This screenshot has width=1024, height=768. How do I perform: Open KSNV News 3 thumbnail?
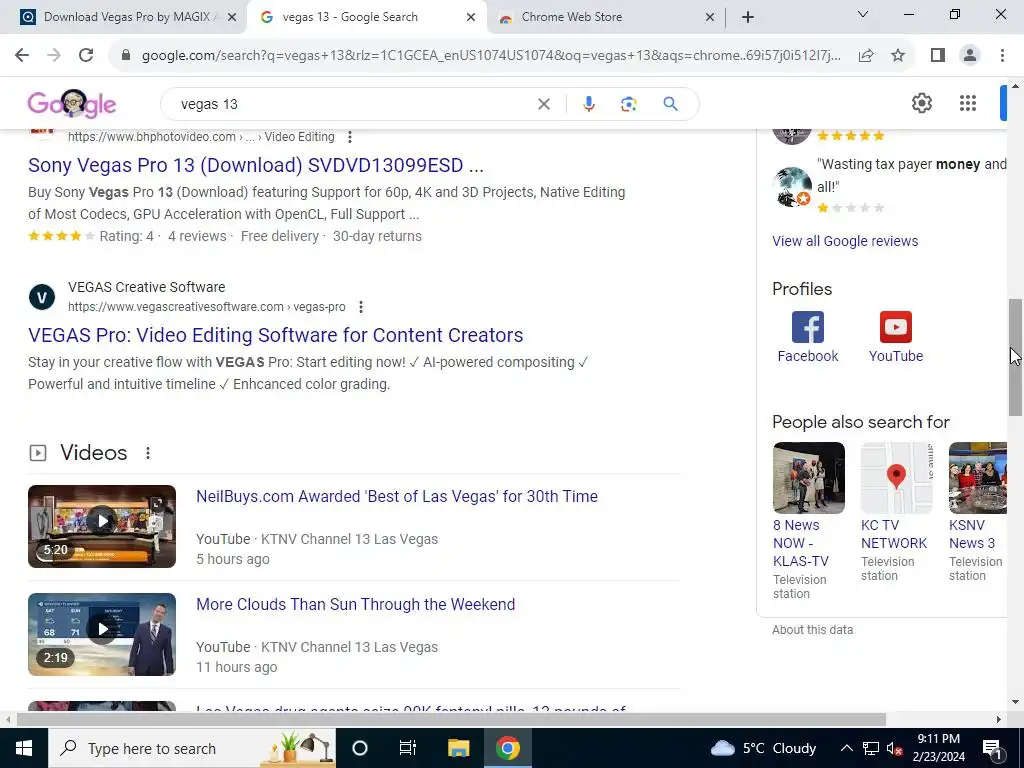pyautogui.click(x=978, y=478)
